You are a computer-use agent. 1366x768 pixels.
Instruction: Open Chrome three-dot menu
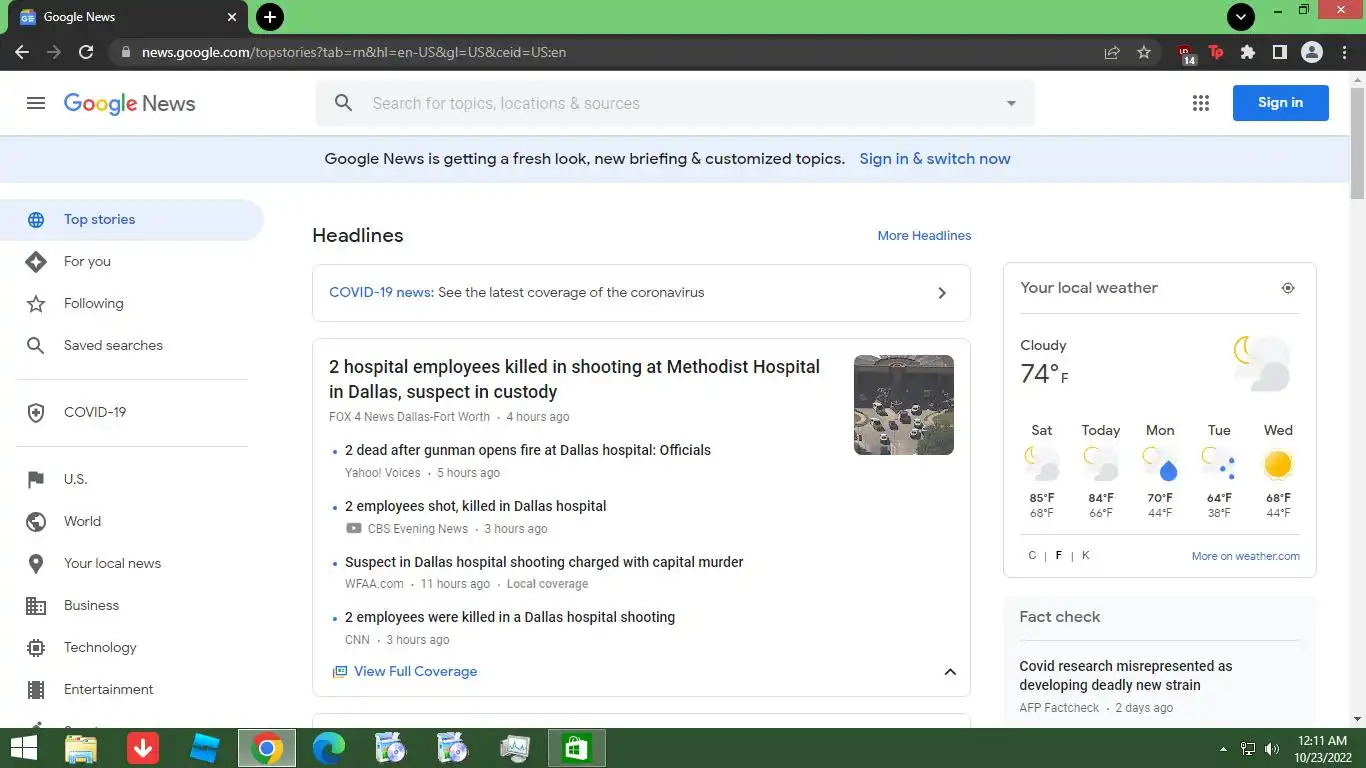click(1344, 52)
